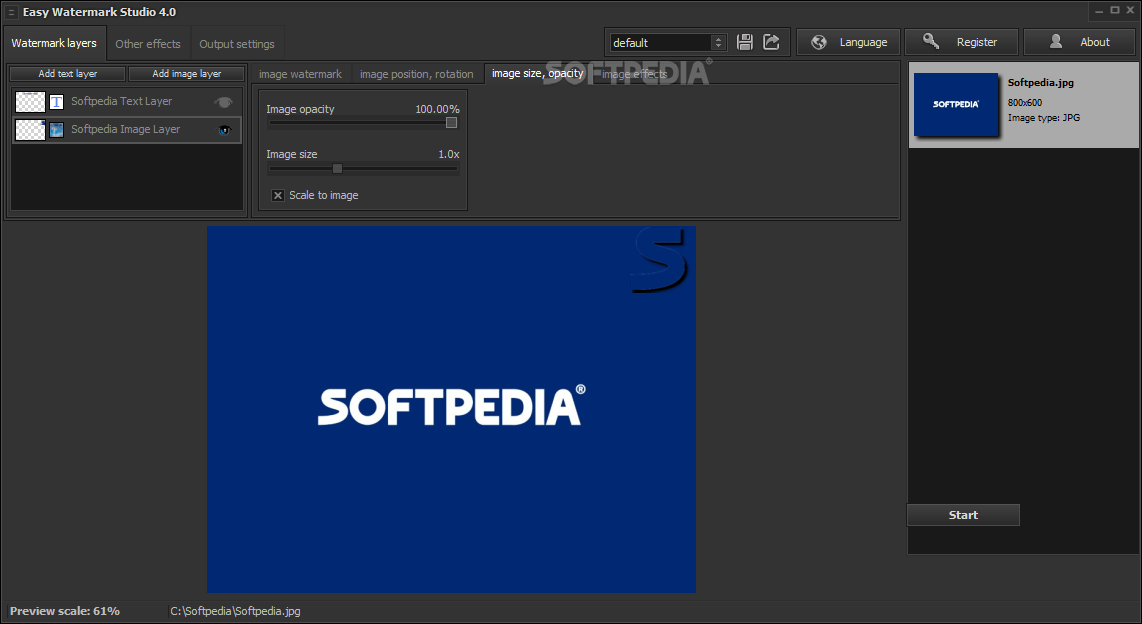Click the S watermark in preview corner

pyautogui.click(x=659, y=261)
